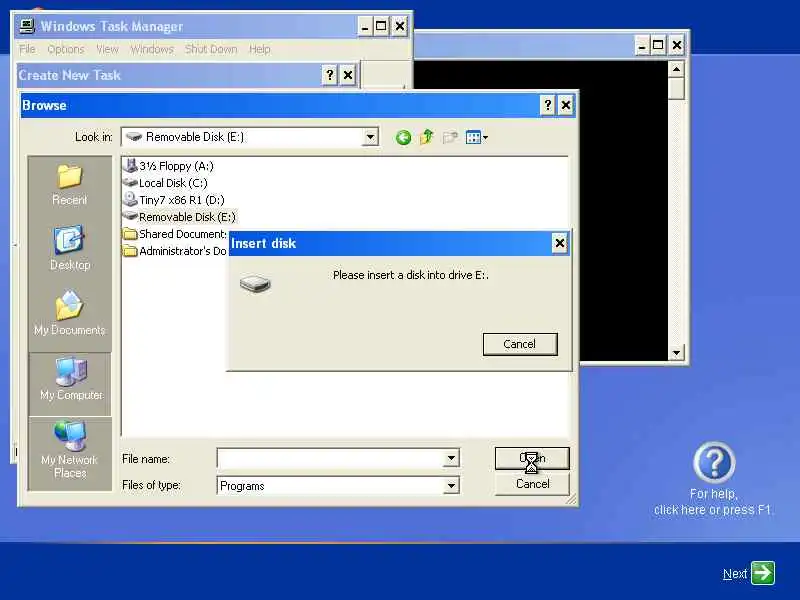This screenshot has width=800, height=600.
Task: Click the Programs file type combo box
Action: 338,486
